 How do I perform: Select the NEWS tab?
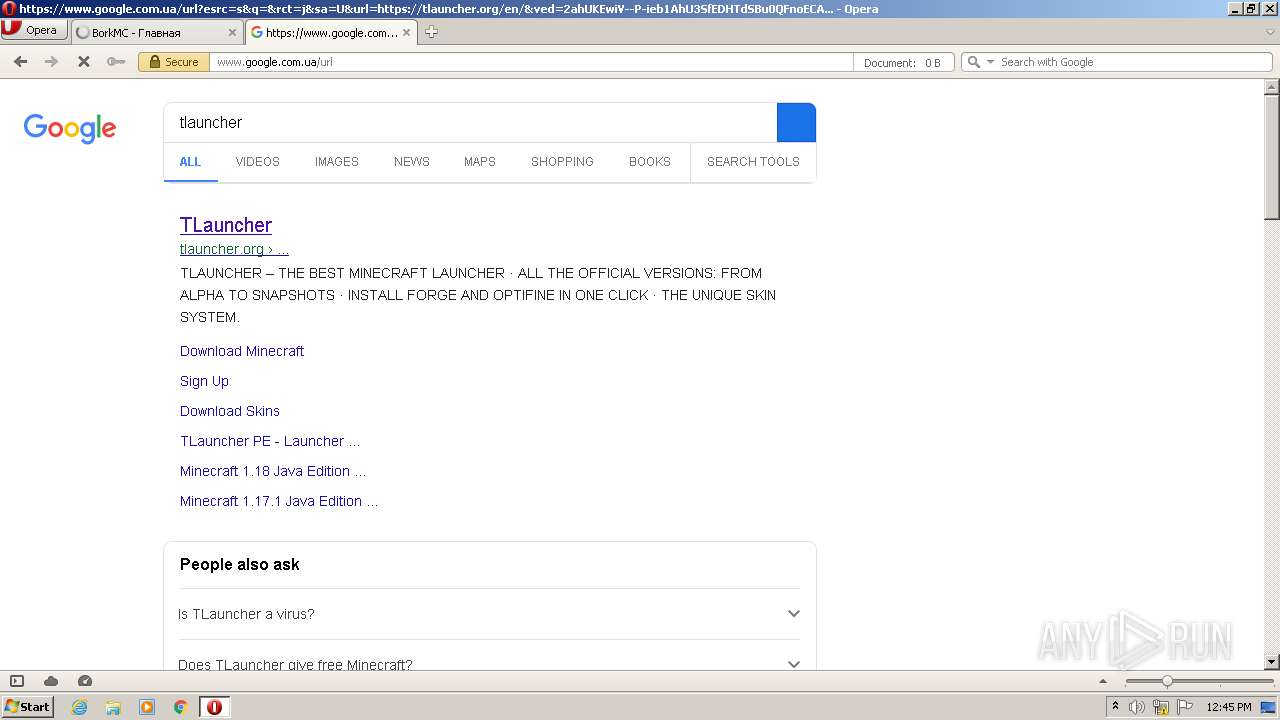pyautogui.click(x=411, y=162)
